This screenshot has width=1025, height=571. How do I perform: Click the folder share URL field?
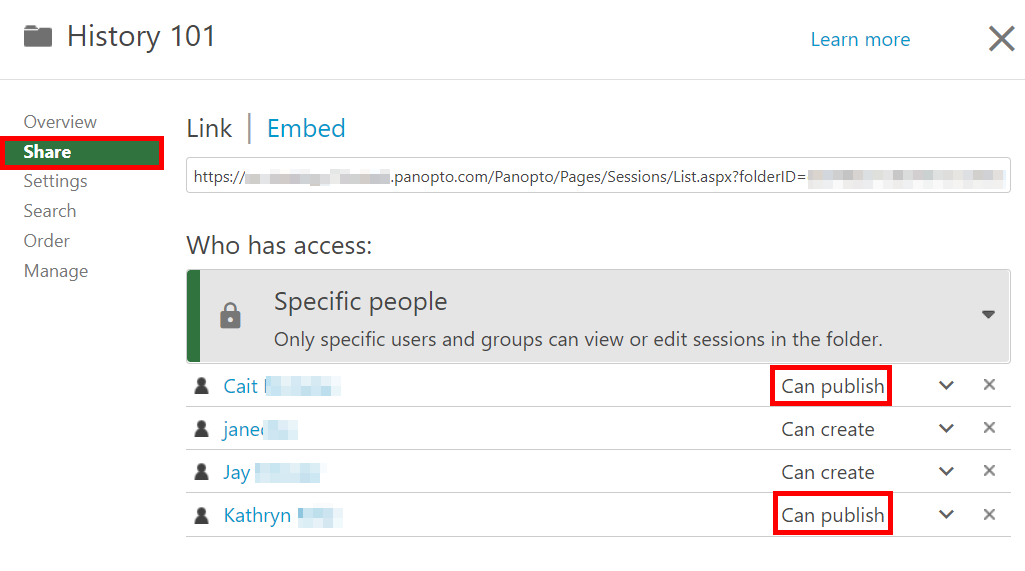[598, 176]
